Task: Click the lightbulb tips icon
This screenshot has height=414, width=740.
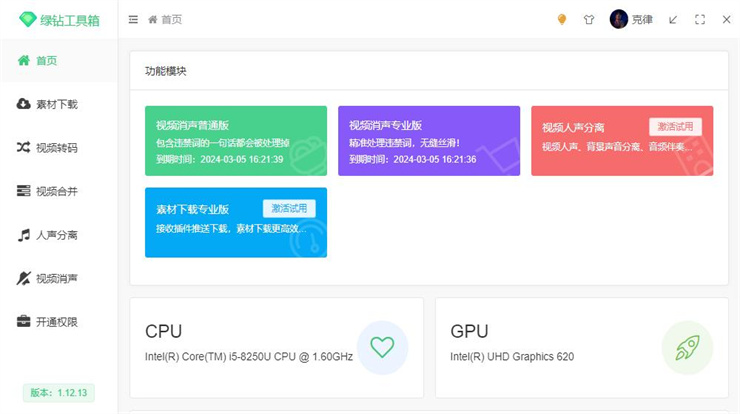Action: pyautogui.click(x=562, y=19)
